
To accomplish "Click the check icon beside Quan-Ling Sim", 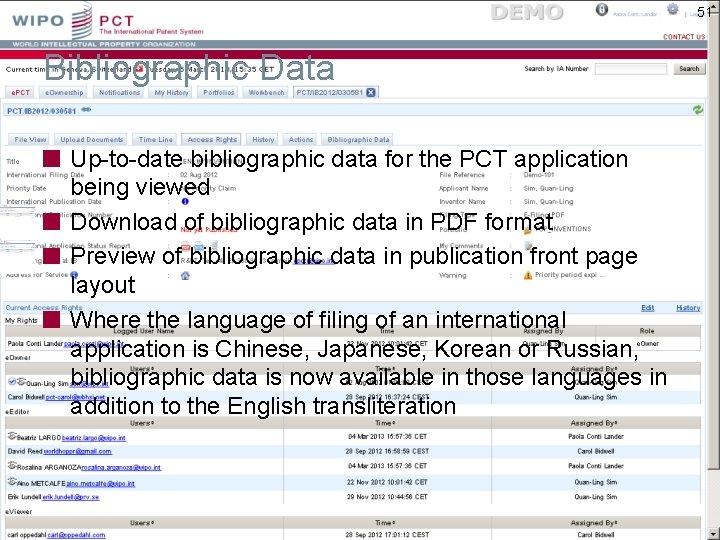I will click(12, 382).
